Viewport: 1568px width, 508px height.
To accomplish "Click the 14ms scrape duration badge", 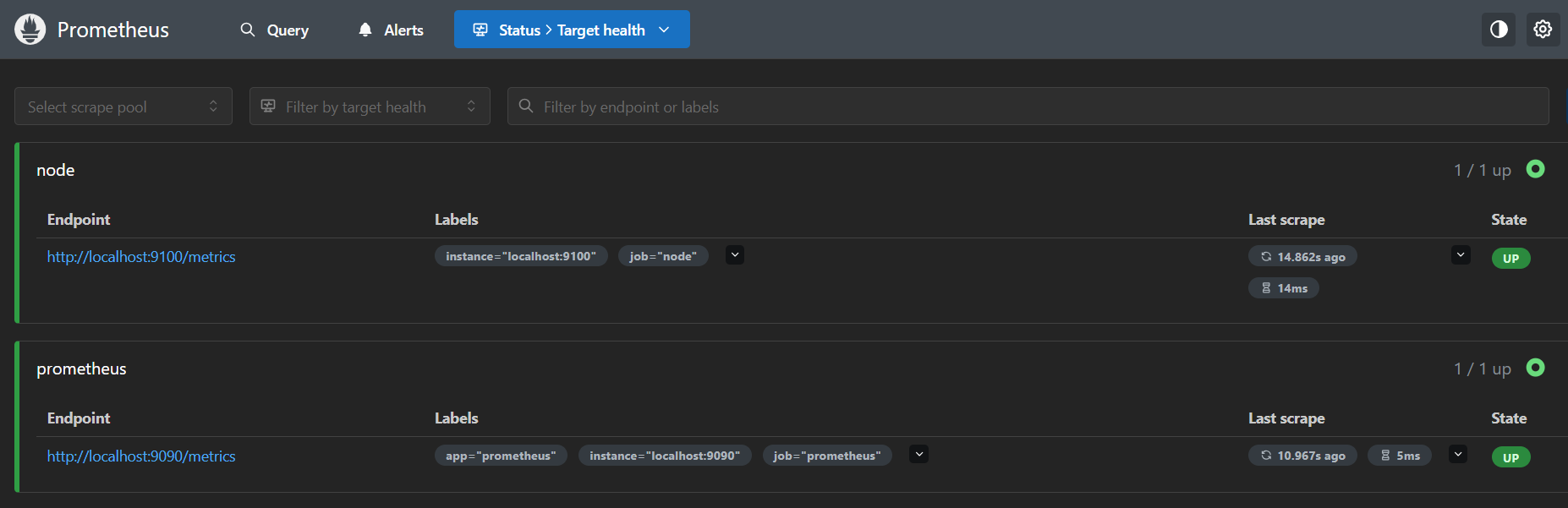I will click(1284, 288).
